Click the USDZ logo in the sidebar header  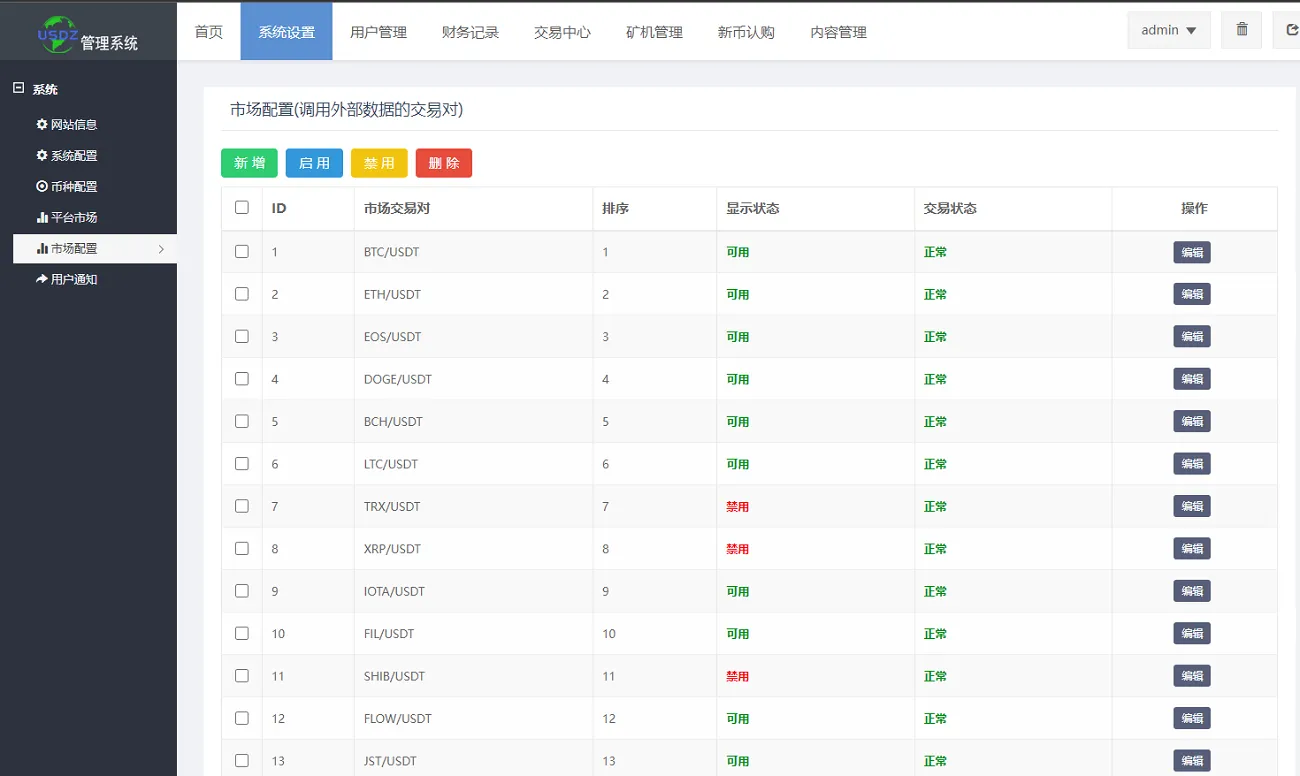click(57, 32)
